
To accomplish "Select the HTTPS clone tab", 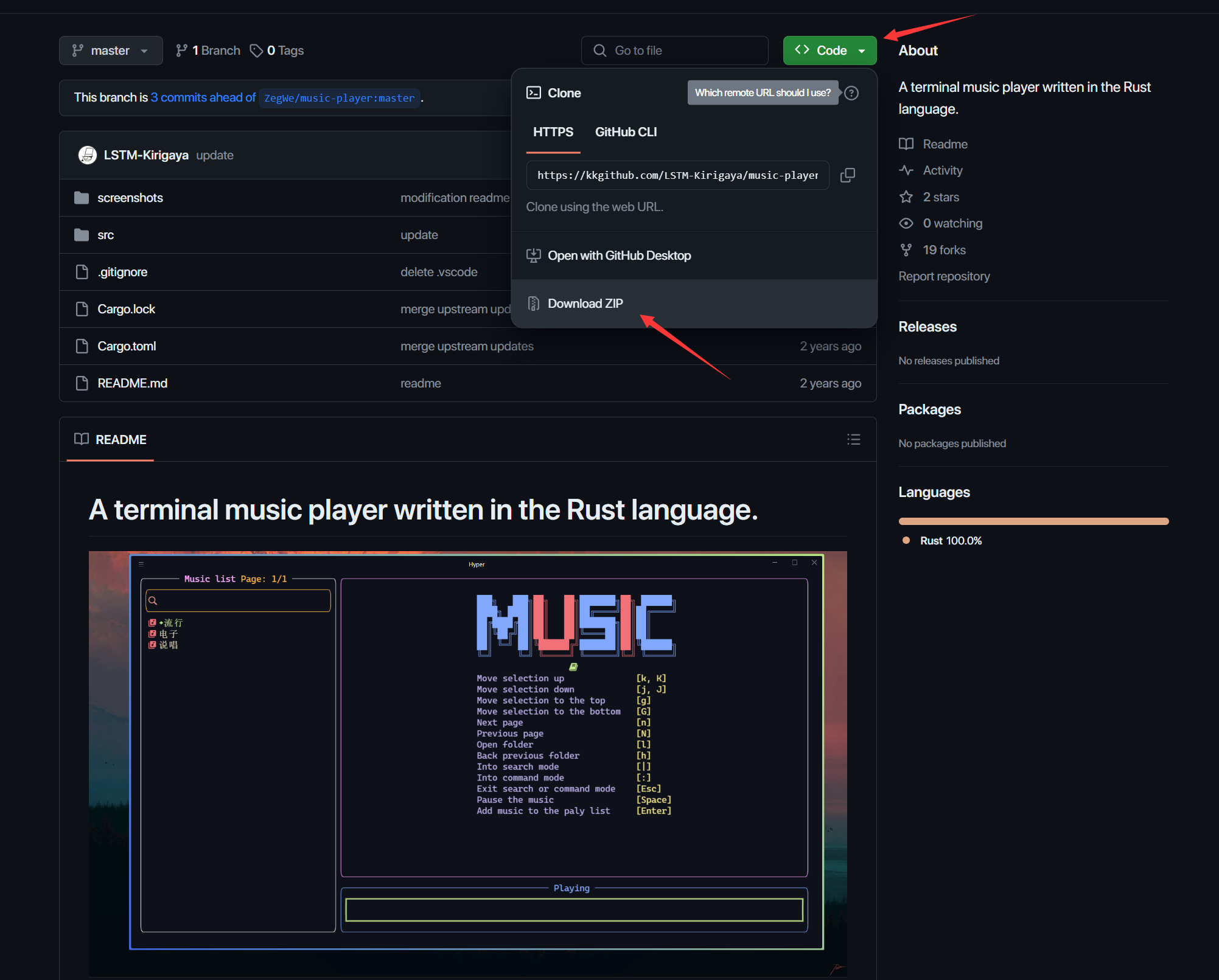I will [x=553, y=132].
